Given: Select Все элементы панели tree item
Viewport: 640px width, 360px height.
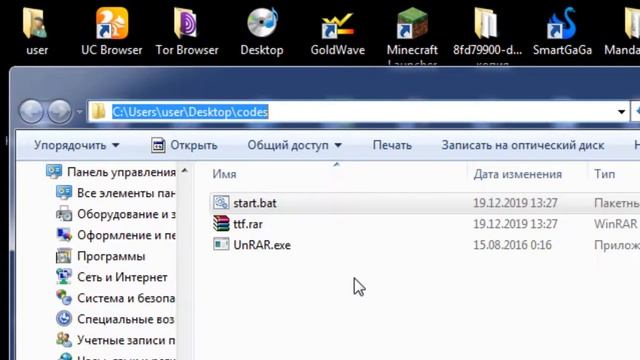Looking at the screenshot, I should tap(126, 193).
